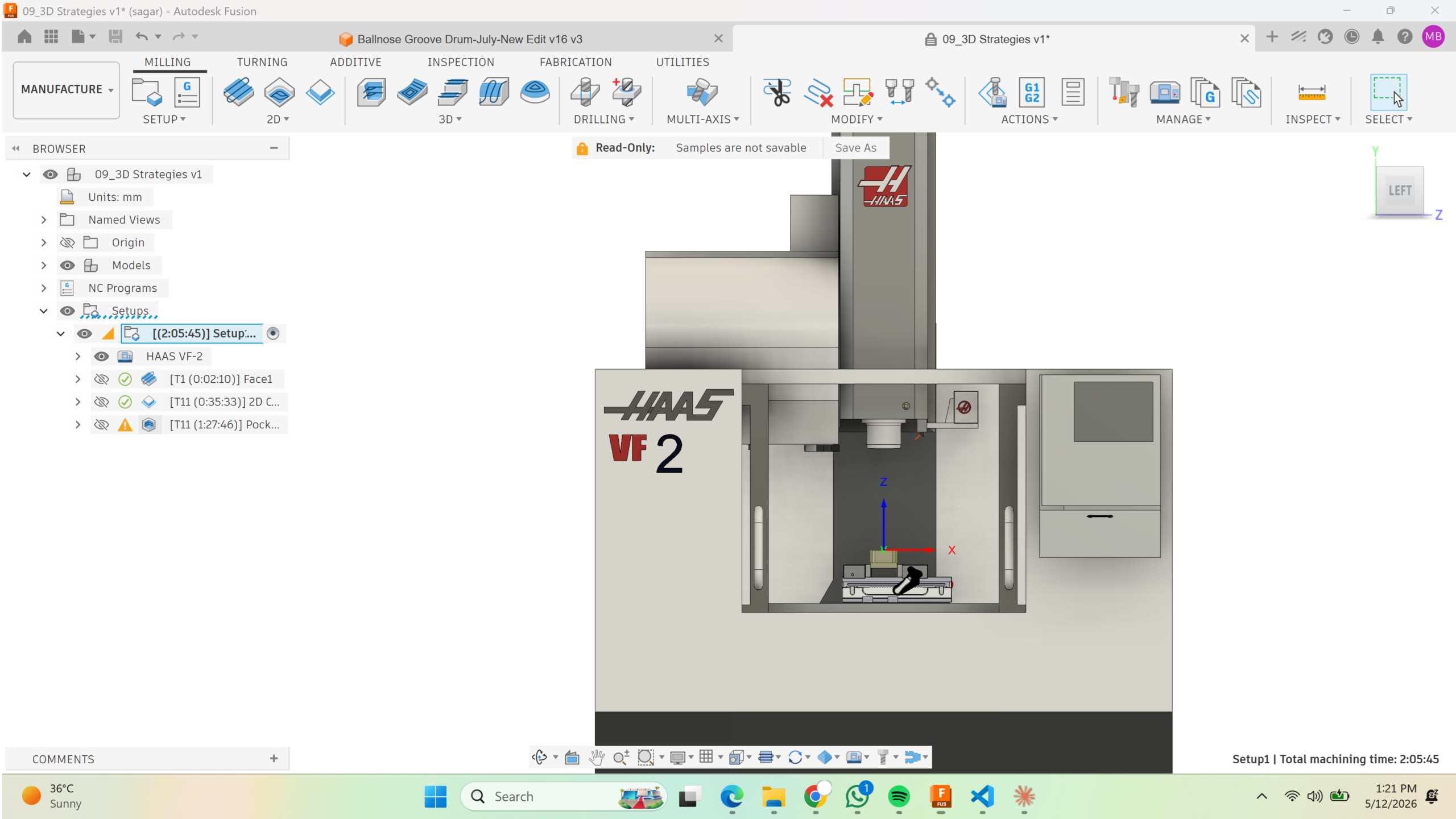Click the Window Selection tool icon

coord(1388,92)
